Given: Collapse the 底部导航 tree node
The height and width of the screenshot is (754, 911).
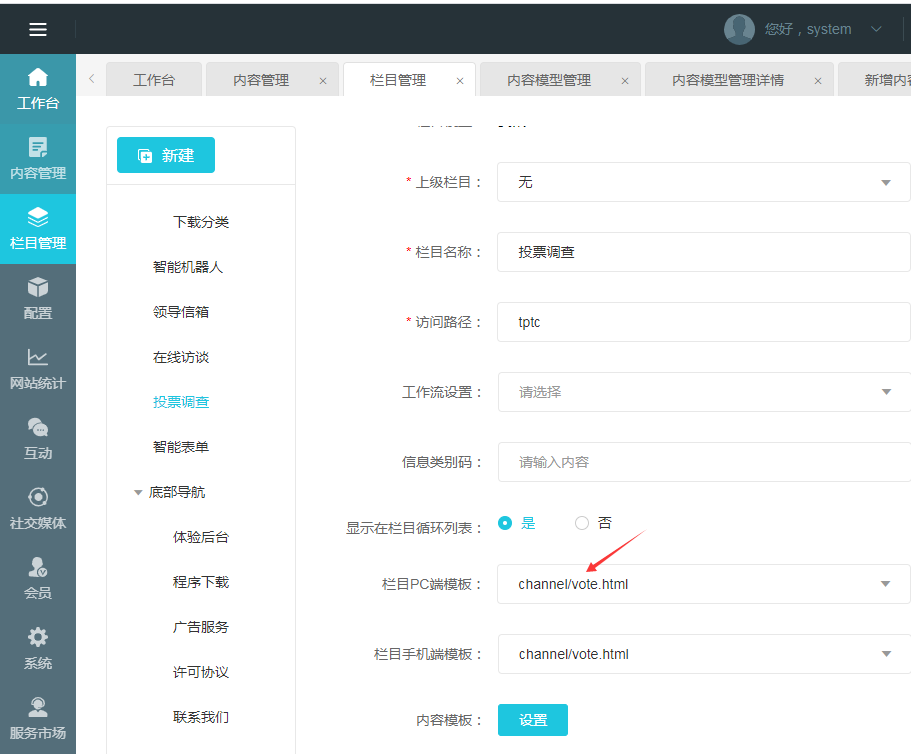Looking at the screenshot, I should (x=138, y=493).
